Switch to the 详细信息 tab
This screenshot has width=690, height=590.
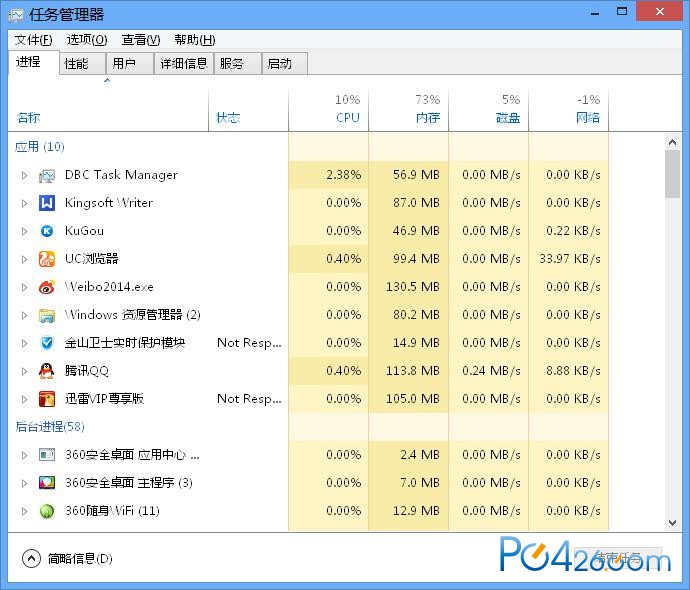pyautogui.click(x=184, y=64)
